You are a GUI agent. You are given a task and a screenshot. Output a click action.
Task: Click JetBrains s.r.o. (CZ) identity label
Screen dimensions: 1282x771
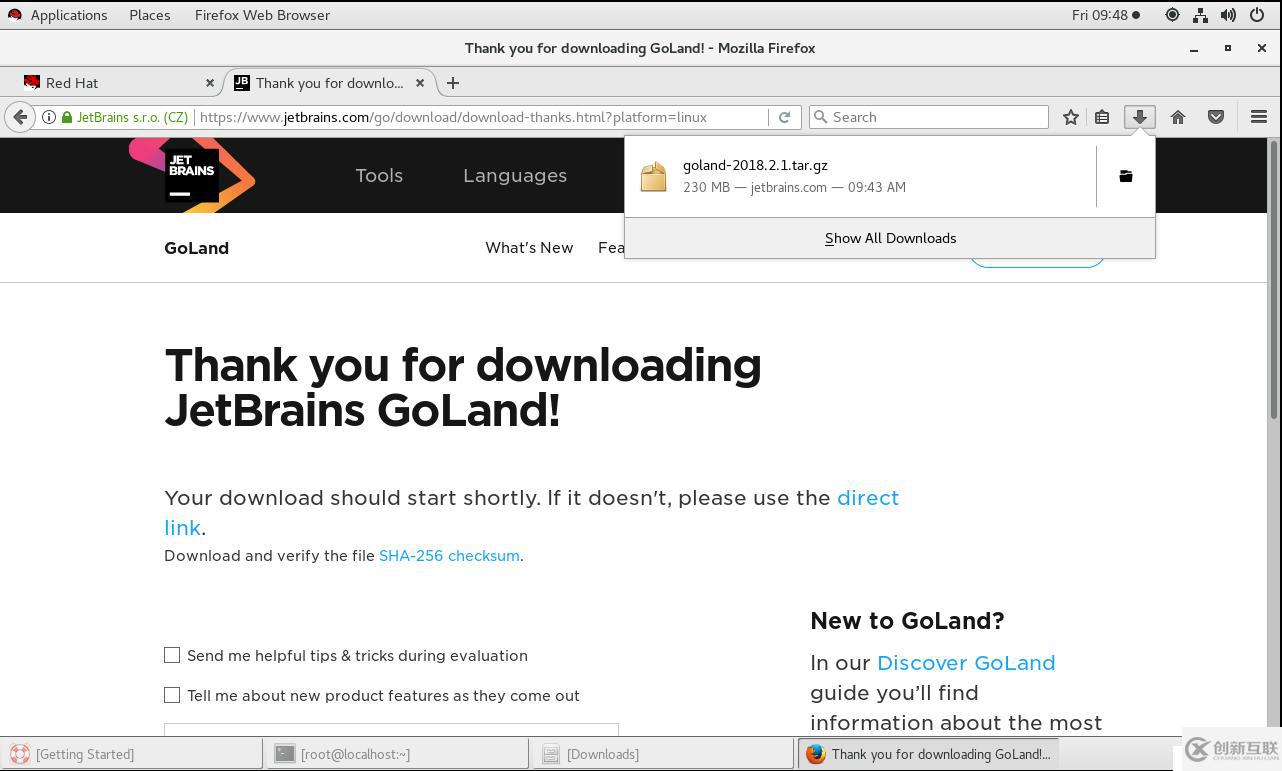tap(132, 117)
